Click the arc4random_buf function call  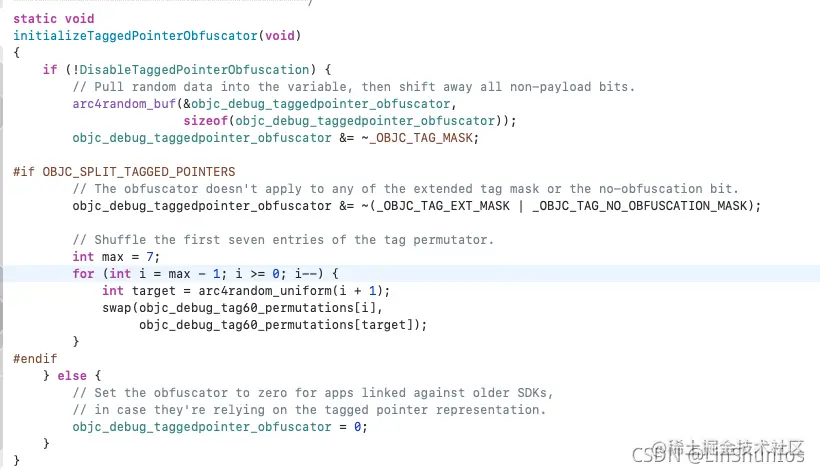pyautogui.click(x=124, y=104)
